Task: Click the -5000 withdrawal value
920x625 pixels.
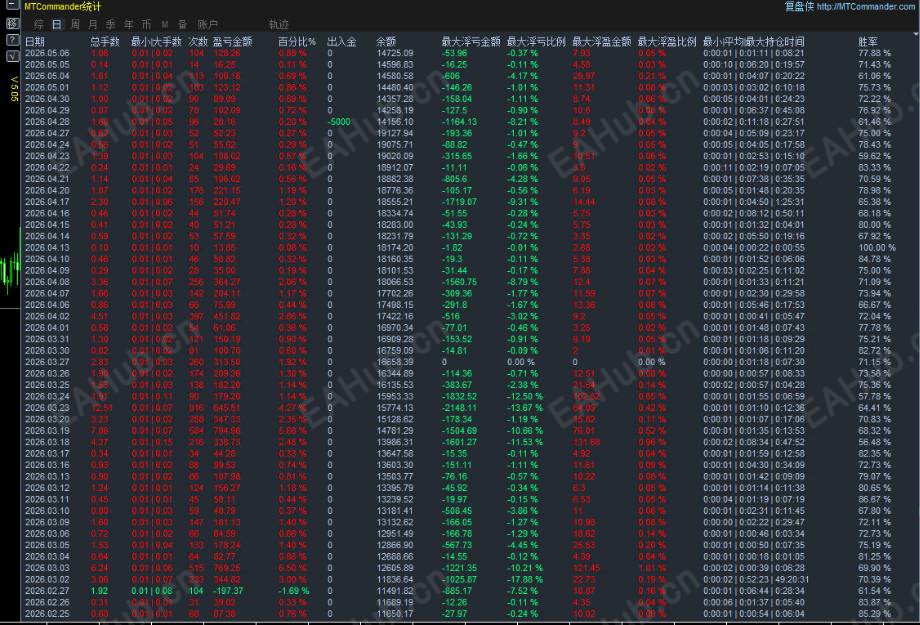Action: (x=339, y=121)
